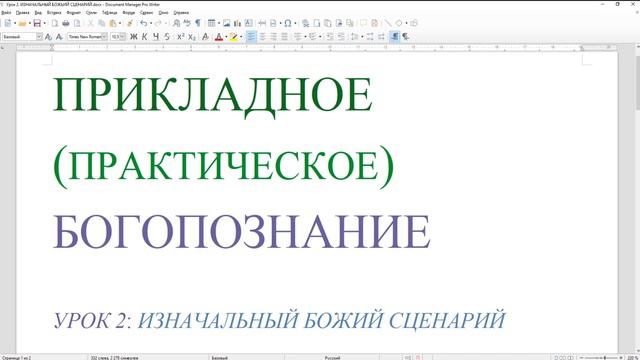The image size is (640, 360).
Task: Toggle strikethrough S formatting
Action: click(167, 37)
